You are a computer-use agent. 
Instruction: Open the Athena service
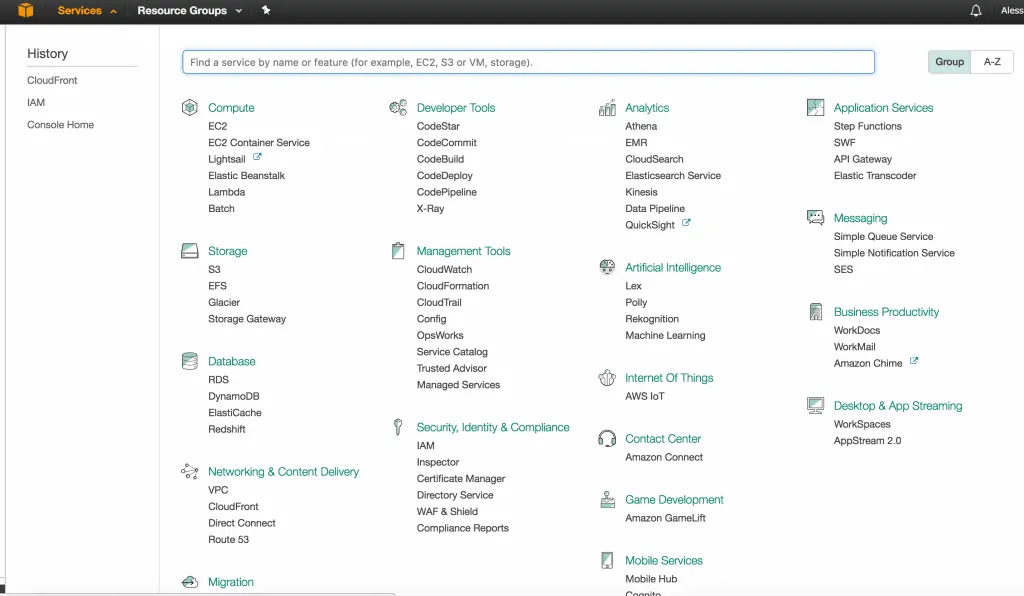[x=641, y=126]
